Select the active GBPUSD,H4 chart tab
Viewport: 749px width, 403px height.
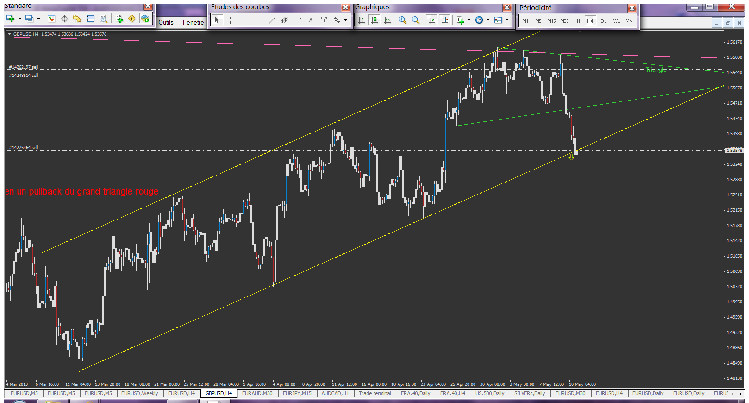[x=218, y=393]
